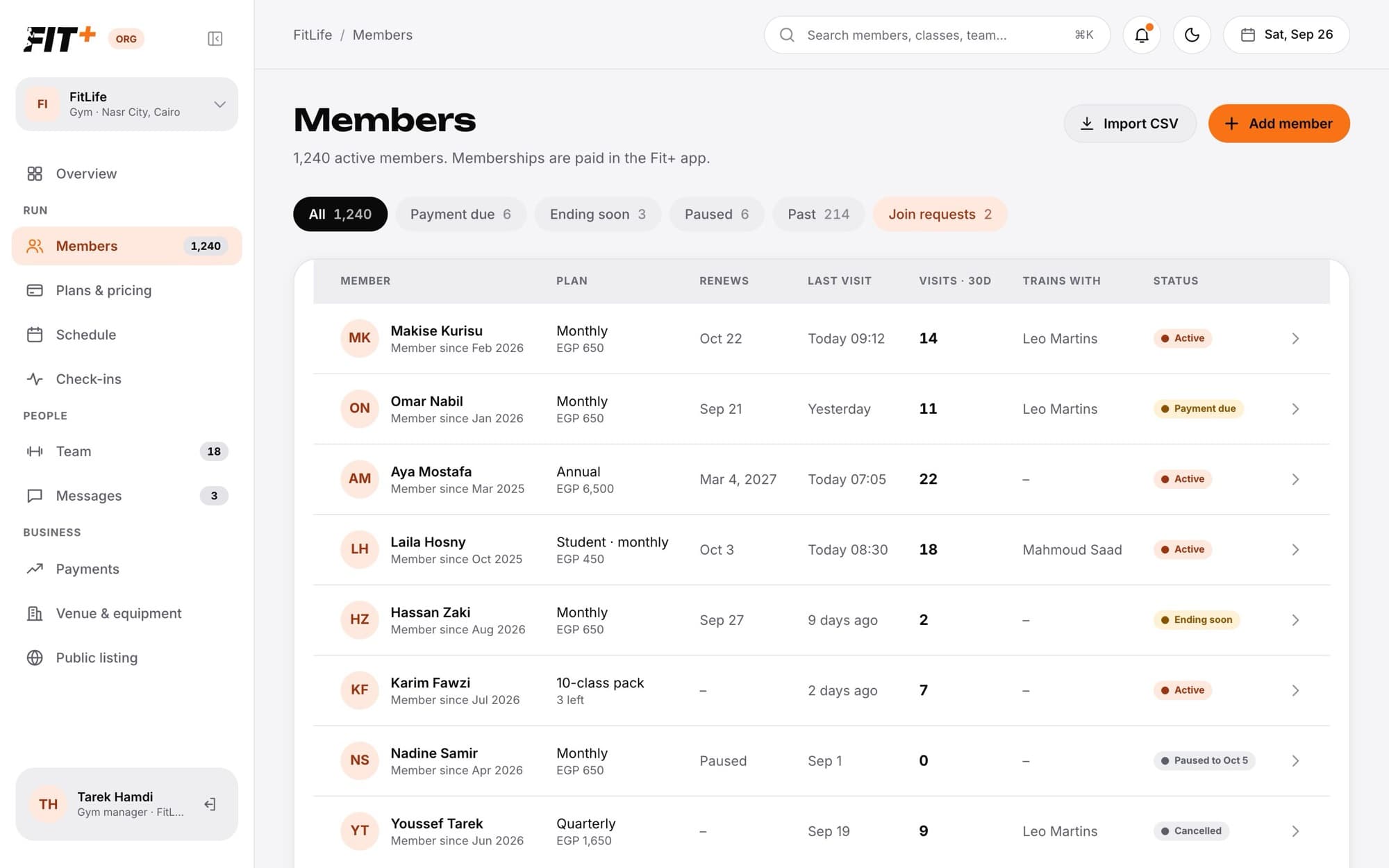Open Plans & pricing in the sidebar
1389x868 pixels.
coord(126,290)
